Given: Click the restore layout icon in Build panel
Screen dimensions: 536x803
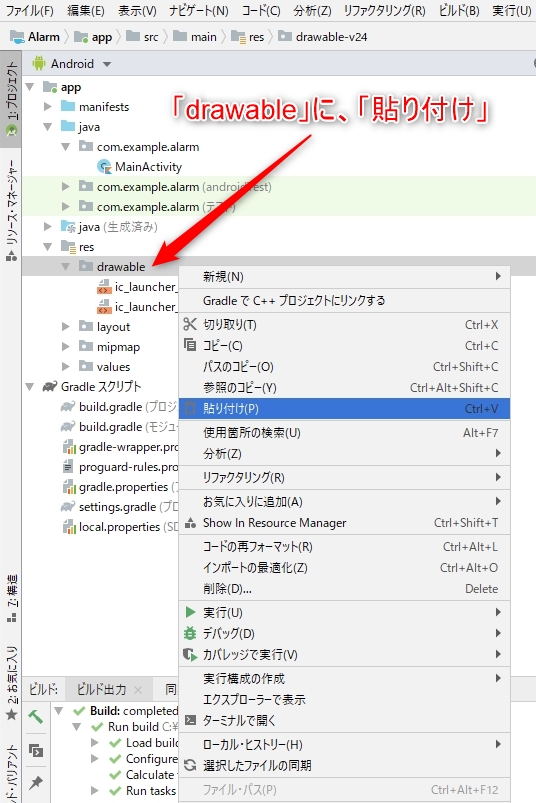Looking at the screenshot, I should pyautogui.click(x=36, y=750).
